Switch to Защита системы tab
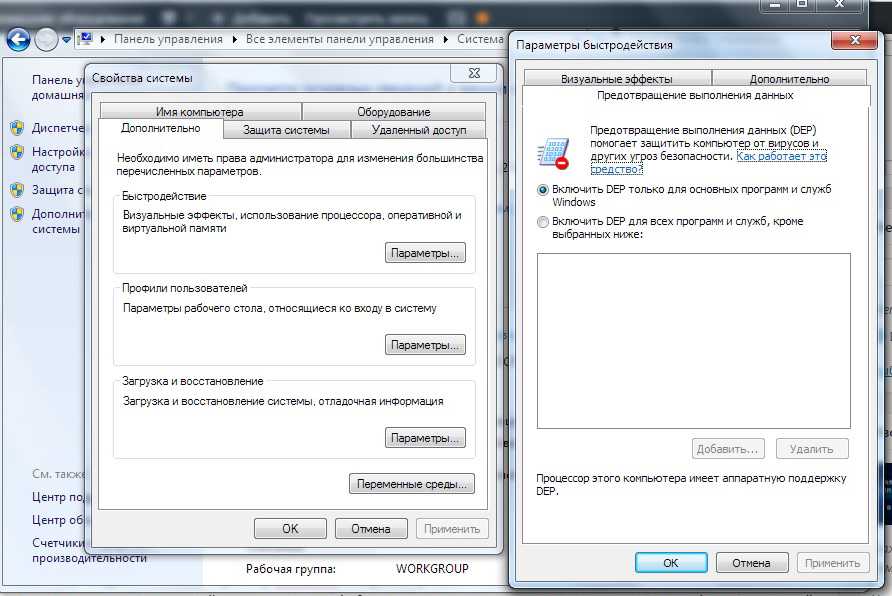Screen dimensions: 892x596 point(286,130)
